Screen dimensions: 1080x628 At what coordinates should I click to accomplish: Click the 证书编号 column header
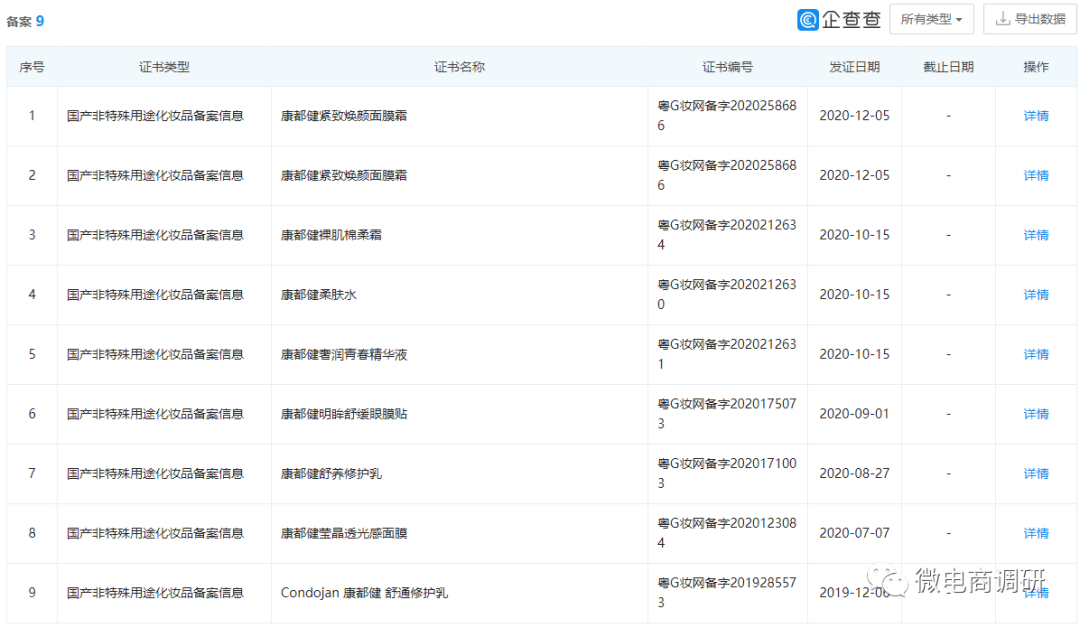(727, 67)
